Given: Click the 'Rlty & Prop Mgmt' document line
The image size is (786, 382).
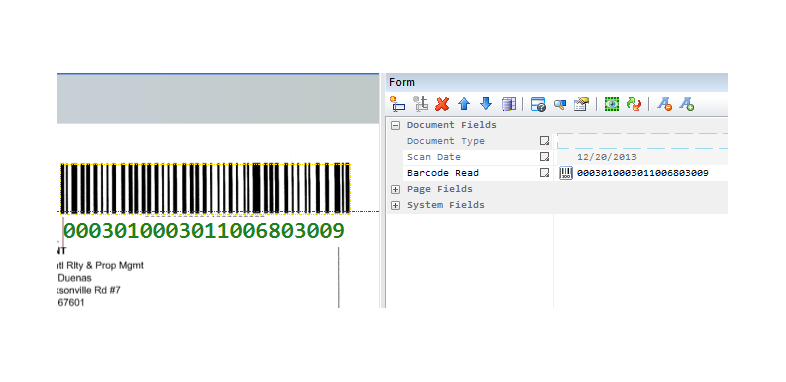Looking at the screenshot, I should point(105,266).
